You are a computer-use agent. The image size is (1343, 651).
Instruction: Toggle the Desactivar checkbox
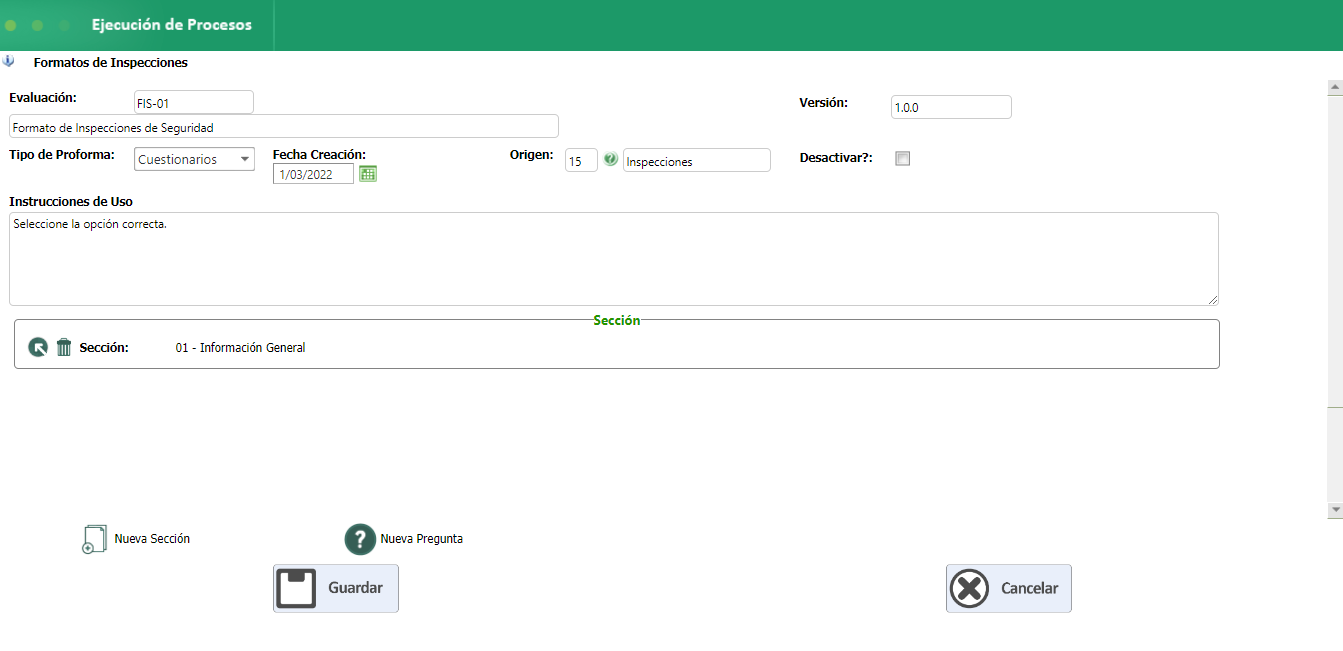click(903, 158)
